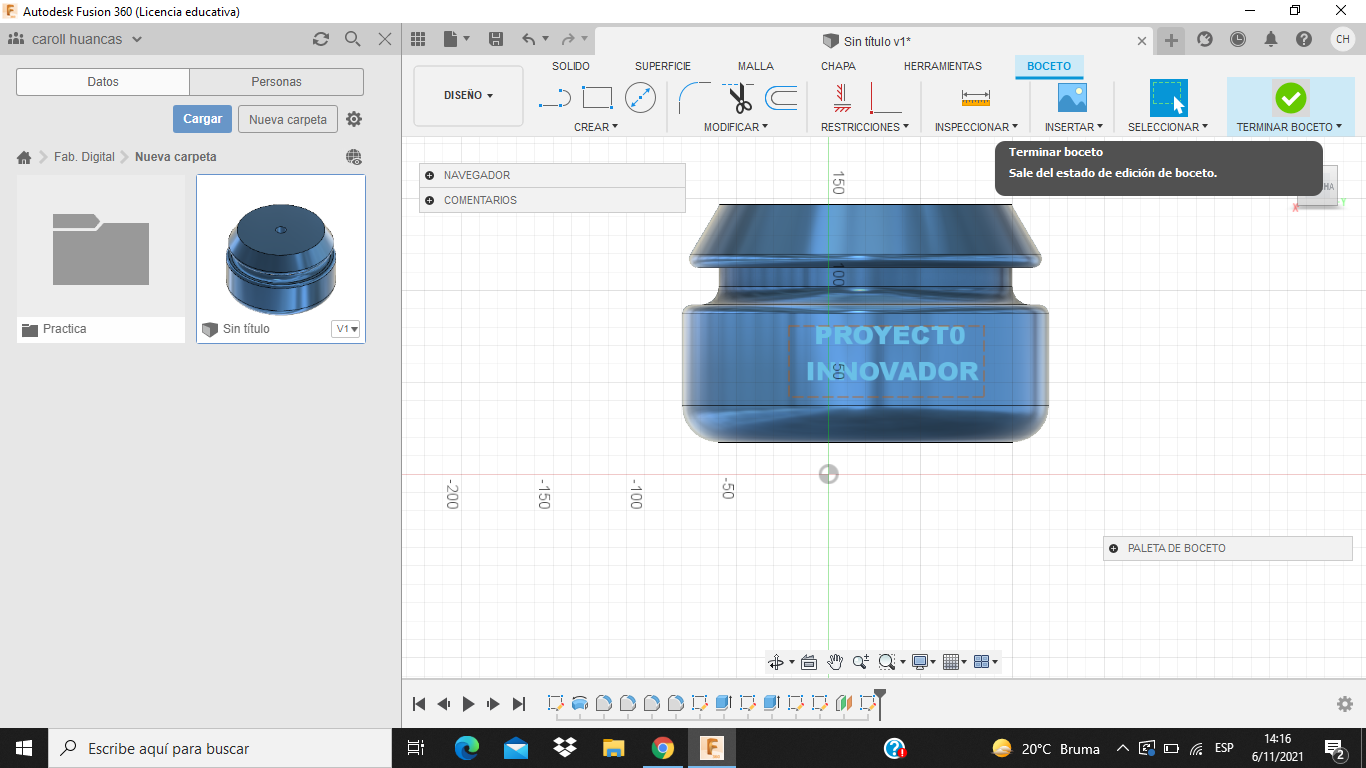Activate the Zoom magnifier with plus
The width and height of the screenshot is (1366, 768).
[x=861, y=662]
